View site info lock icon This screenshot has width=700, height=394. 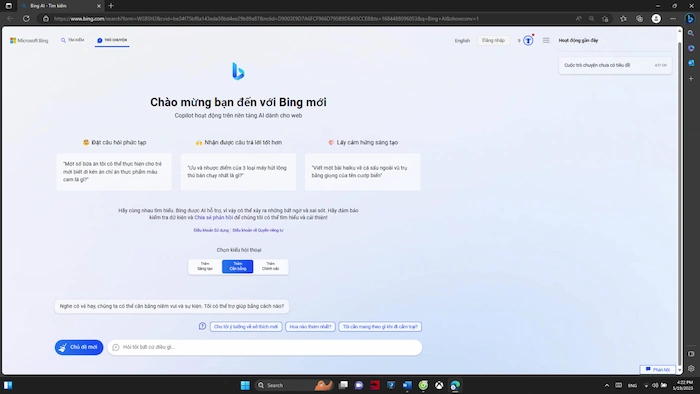click(x=46, y=19)
